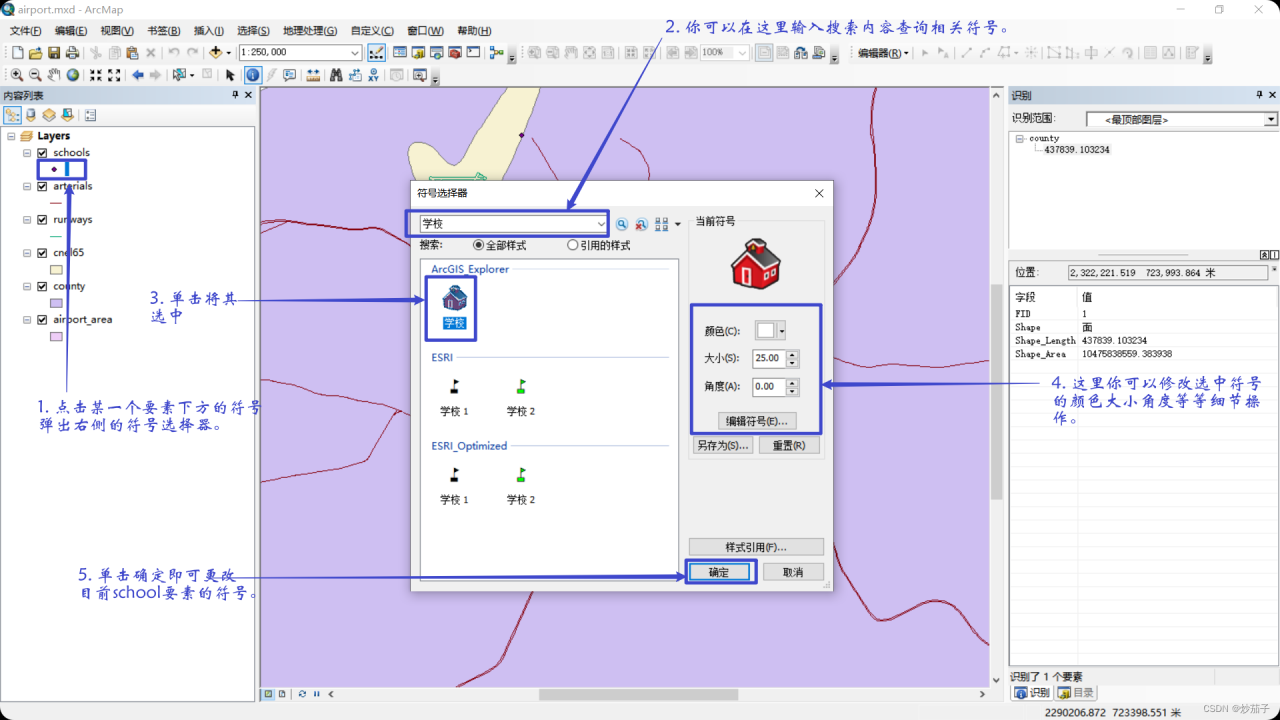Screen dimensions: 1280x720
Task: Collapse the Layers tree group
Action: (x=11, y=136)
